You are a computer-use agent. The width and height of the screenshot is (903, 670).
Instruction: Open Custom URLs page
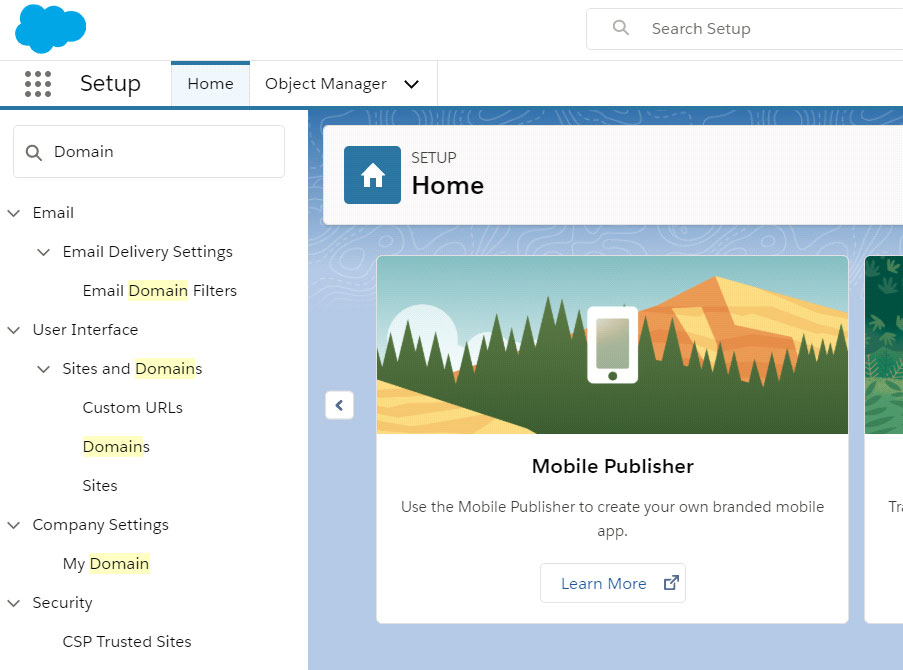[132, 408]
